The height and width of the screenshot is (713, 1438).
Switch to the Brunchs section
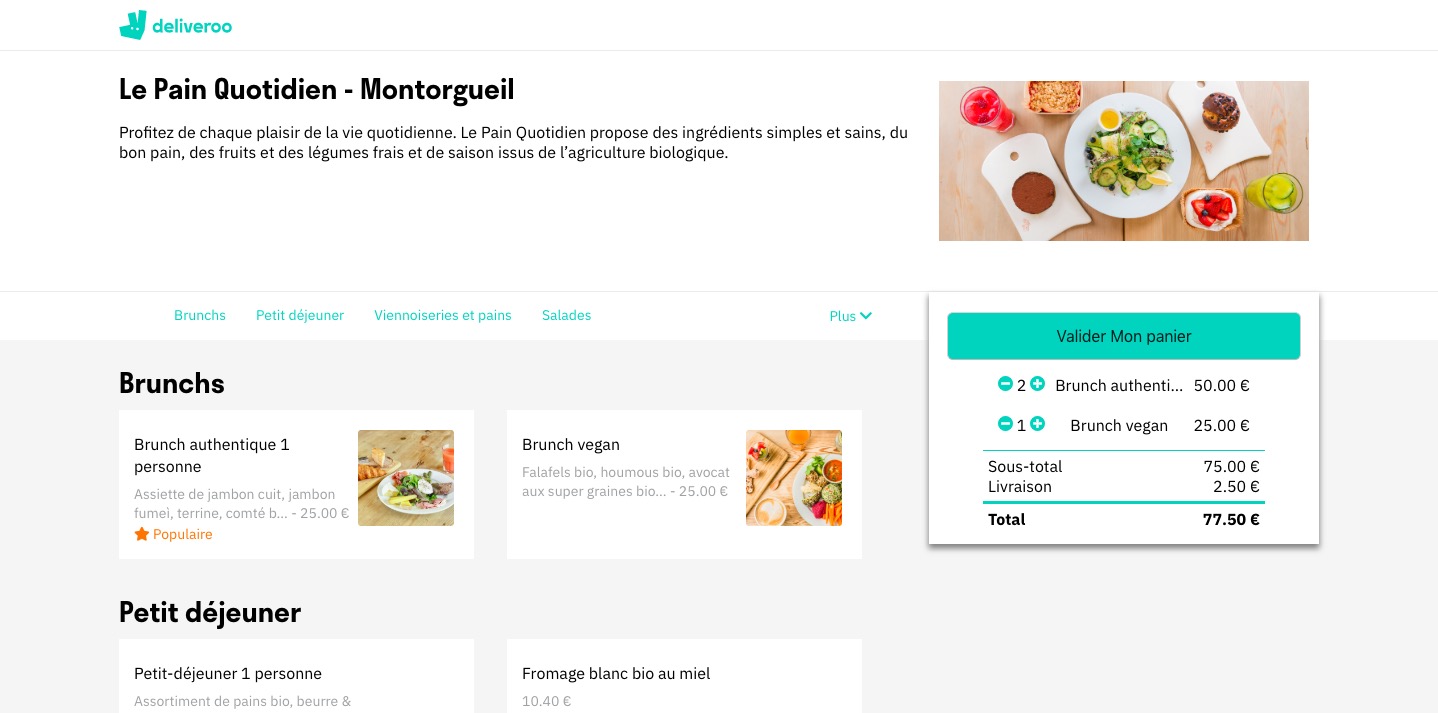pyautogui.click(x=200, y=315)
